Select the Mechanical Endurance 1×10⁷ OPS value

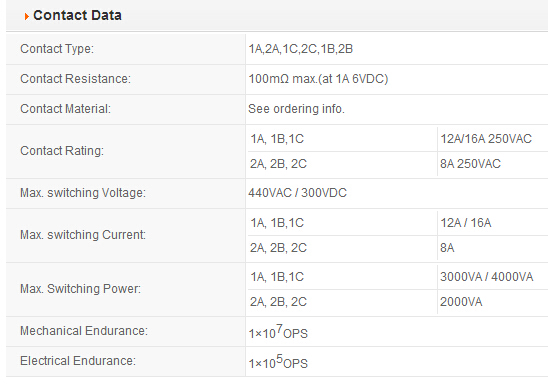click(x=278, y=332)
